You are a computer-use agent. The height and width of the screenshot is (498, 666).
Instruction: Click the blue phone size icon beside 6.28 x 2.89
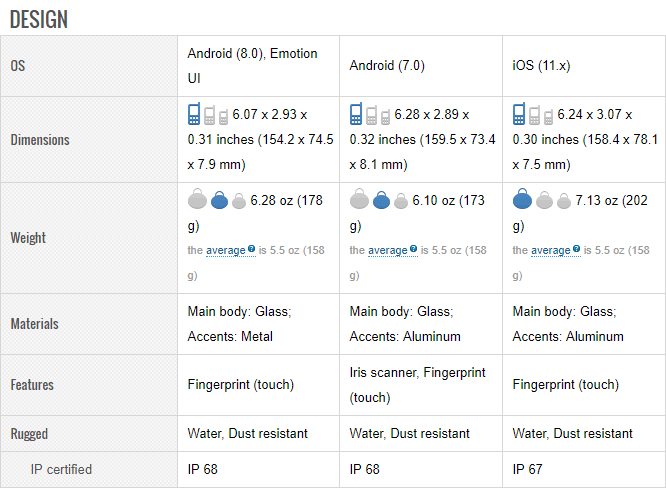pyautogui.click(x=357, y=114)
